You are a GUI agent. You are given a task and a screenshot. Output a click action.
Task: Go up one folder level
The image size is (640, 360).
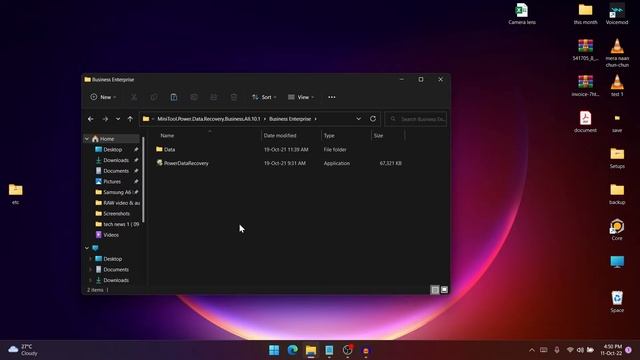pyautogui.click(x=130, y=119)
